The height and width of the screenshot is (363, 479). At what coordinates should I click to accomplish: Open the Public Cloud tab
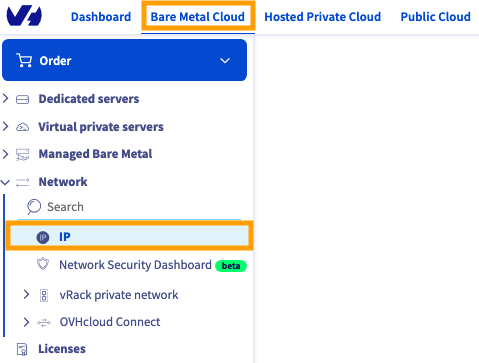435,17
